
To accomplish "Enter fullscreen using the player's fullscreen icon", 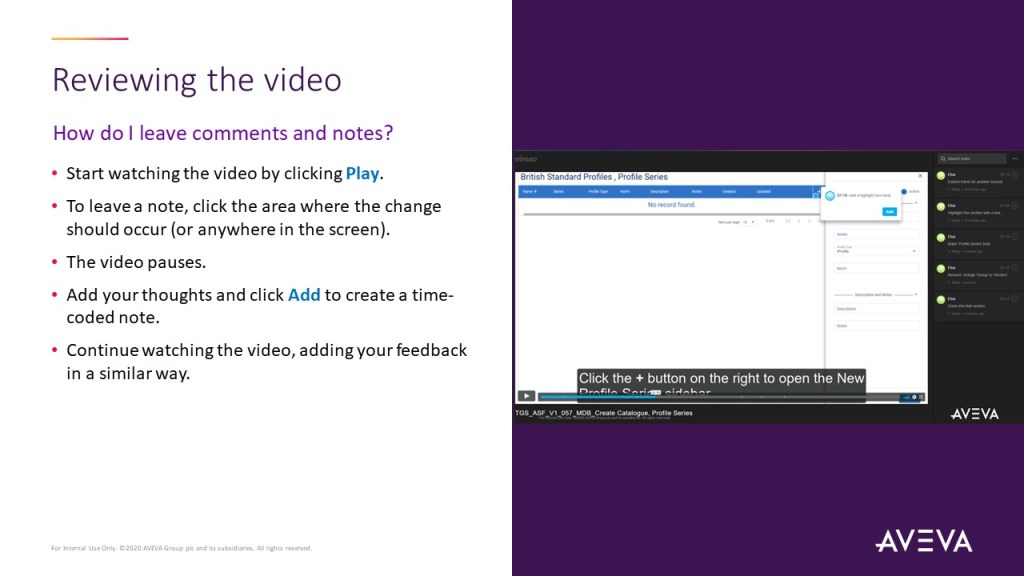I will (x=922, y=397).
